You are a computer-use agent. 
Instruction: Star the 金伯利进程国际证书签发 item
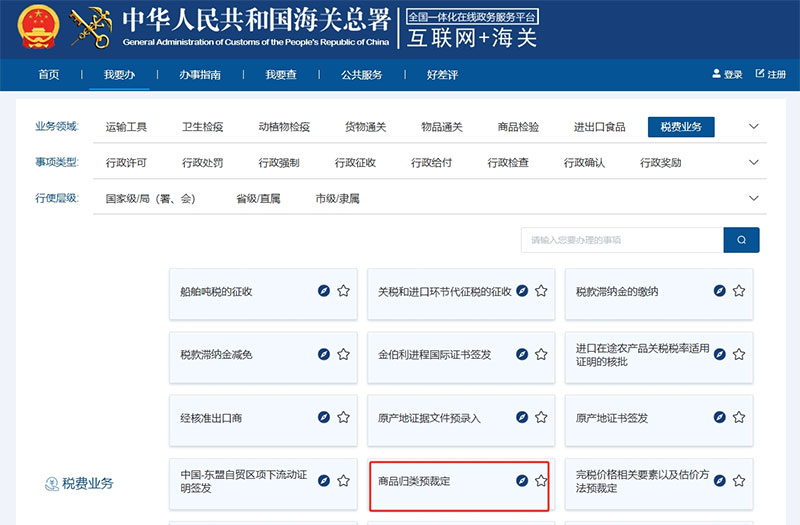click(541, 354)
